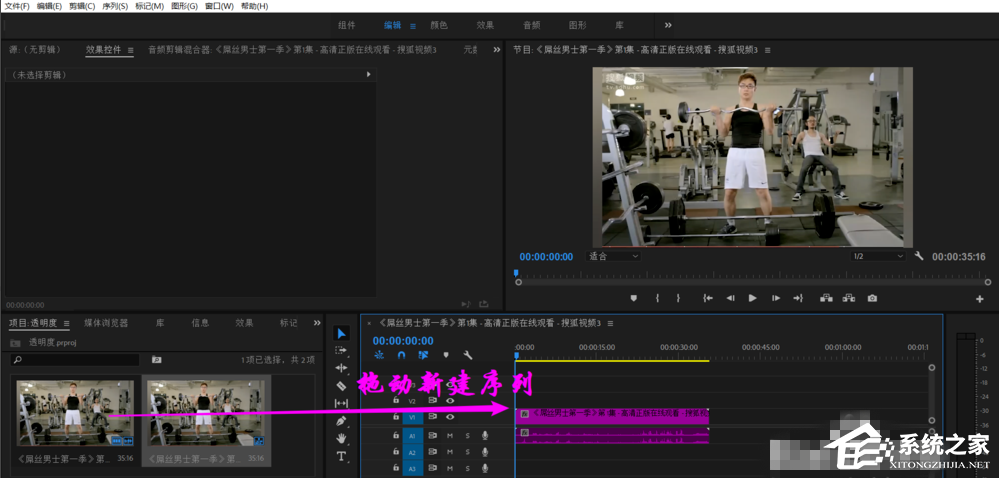Viewport: 999px width, 478px height.
Task: Select the Razor tool
Action: tap(341, 385)
